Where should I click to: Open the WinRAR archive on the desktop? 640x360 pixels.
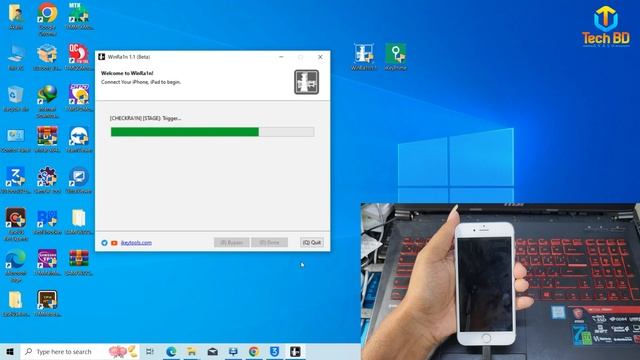79,262
